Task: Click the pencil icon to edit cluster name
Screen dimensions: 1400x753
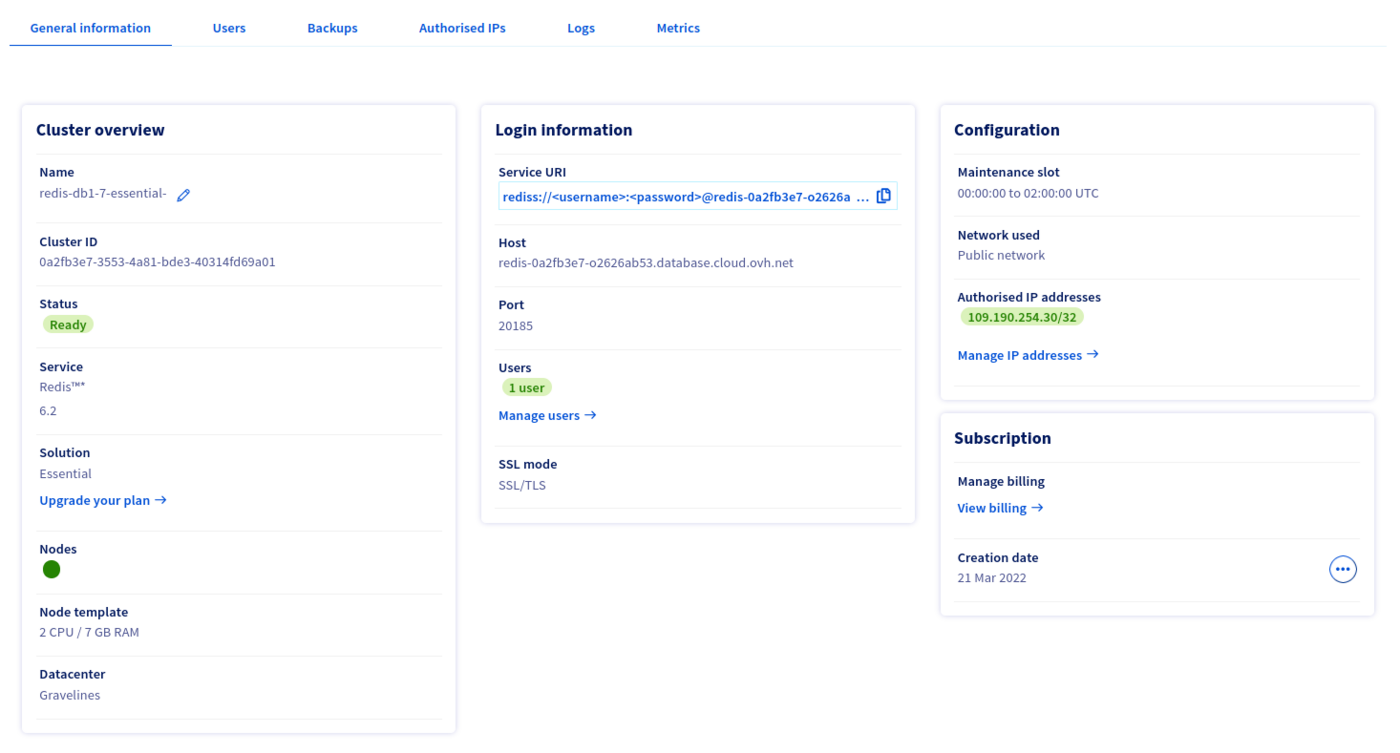Action: 183,195
